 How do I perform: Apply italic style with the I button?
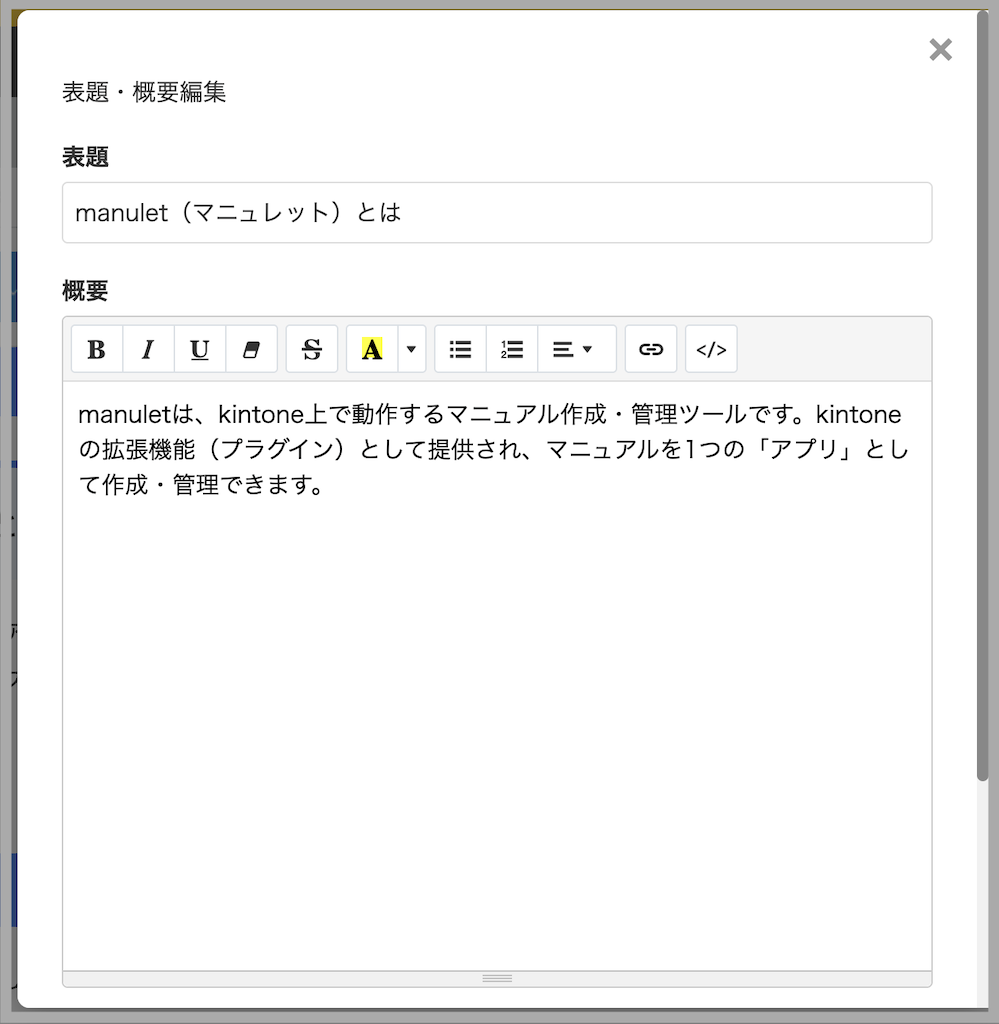click(x=148, y=349)
